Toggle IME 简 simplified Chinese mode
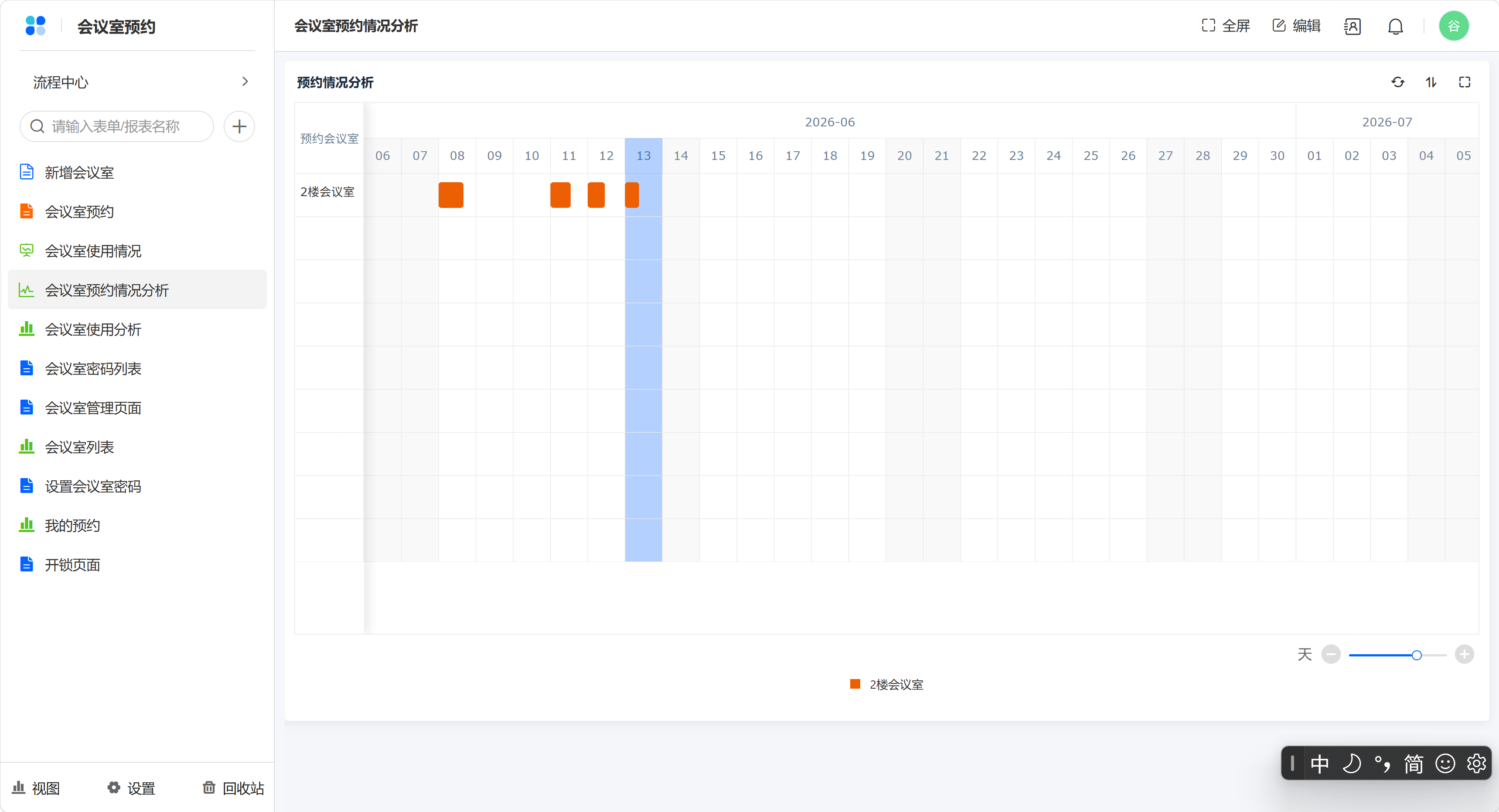Image resolution: width=1499 pixels, height=812 pixels. pos(1414,763)
